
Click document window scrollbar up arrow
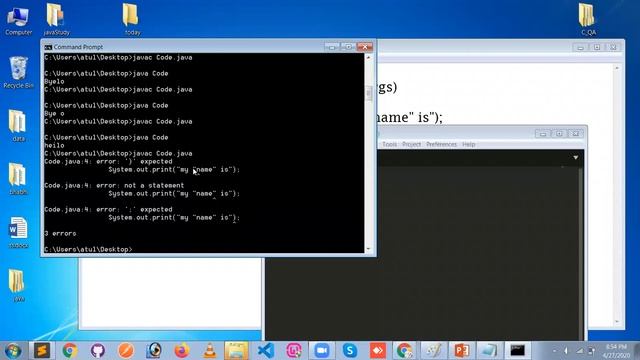[x=617, y=68]
